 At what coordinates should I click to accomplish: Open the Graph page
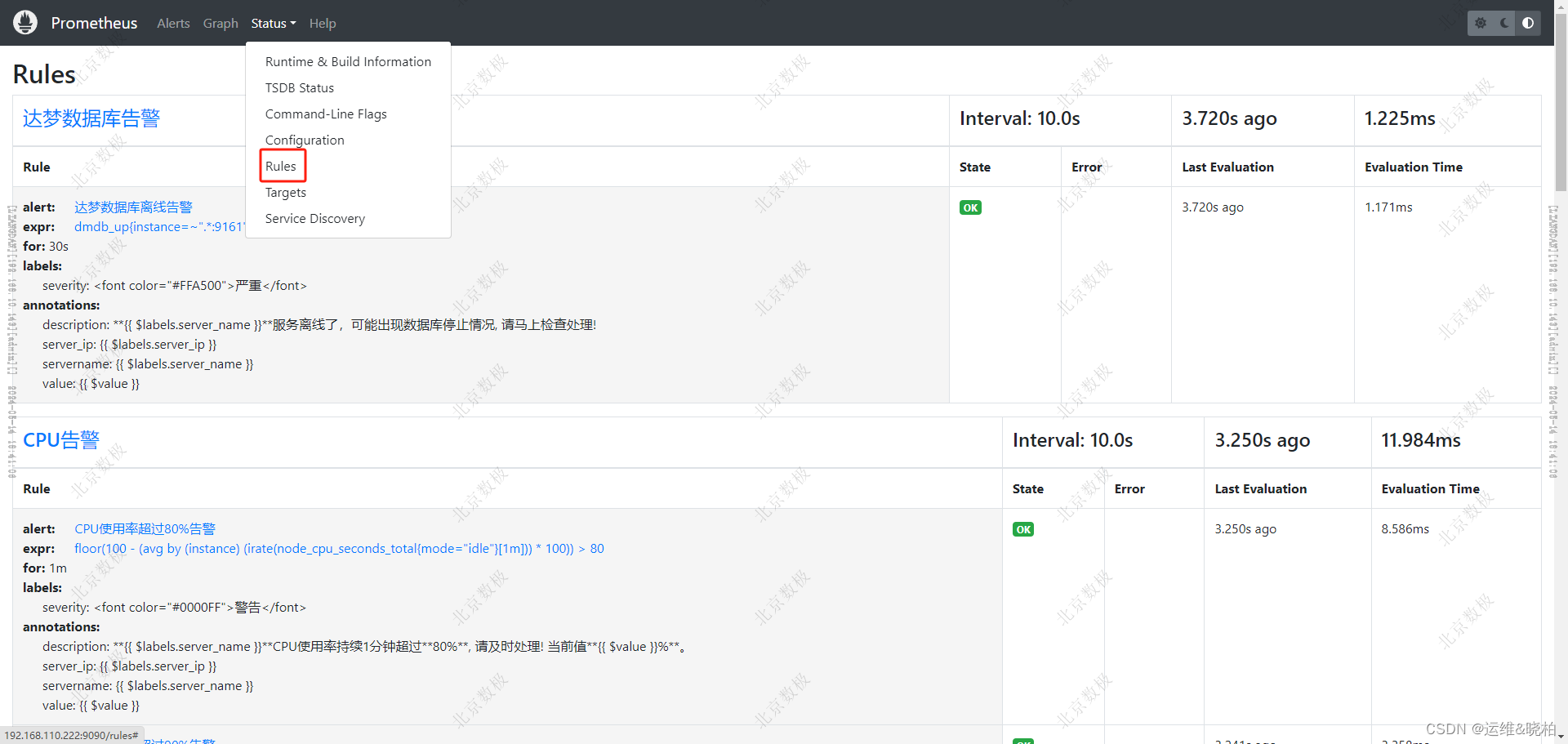pyautogui.click(x=220, y=24)
